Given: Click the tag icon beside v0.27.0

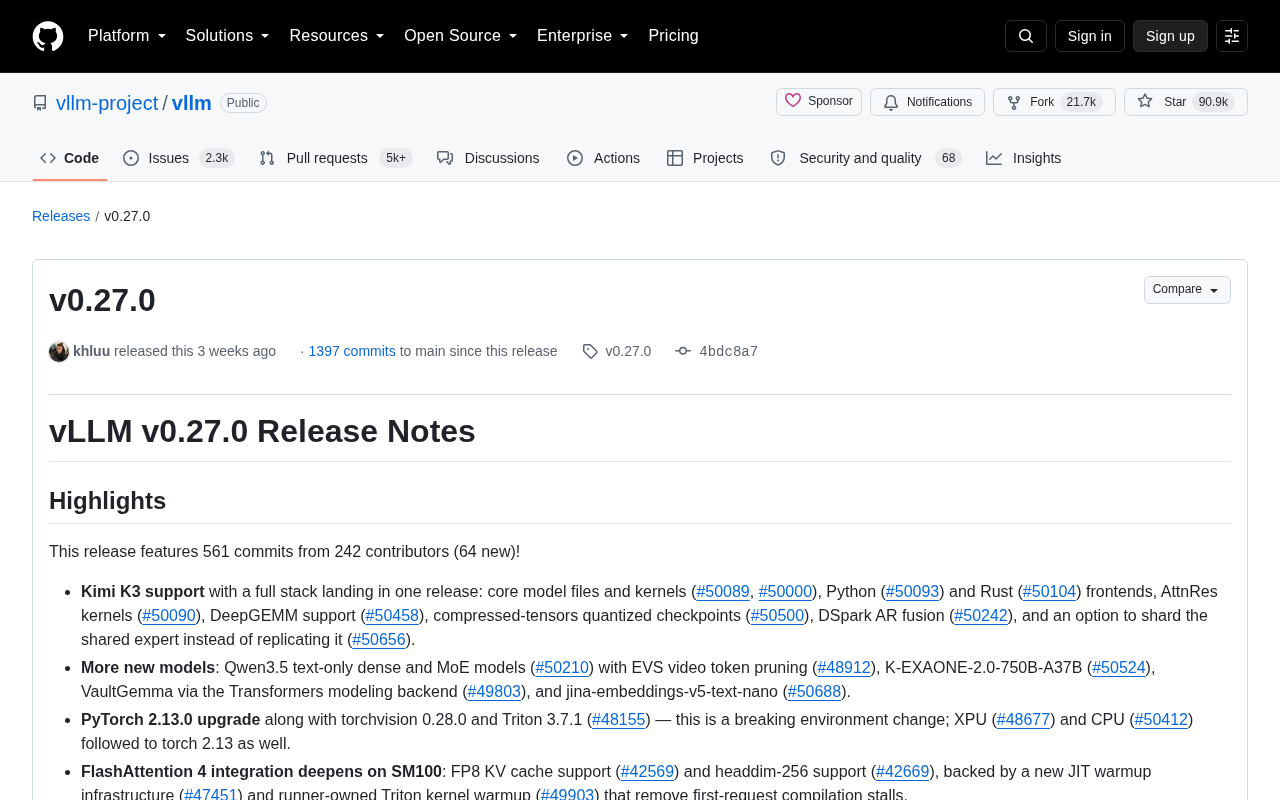Looking at the screenshot, I should point(590,351).
